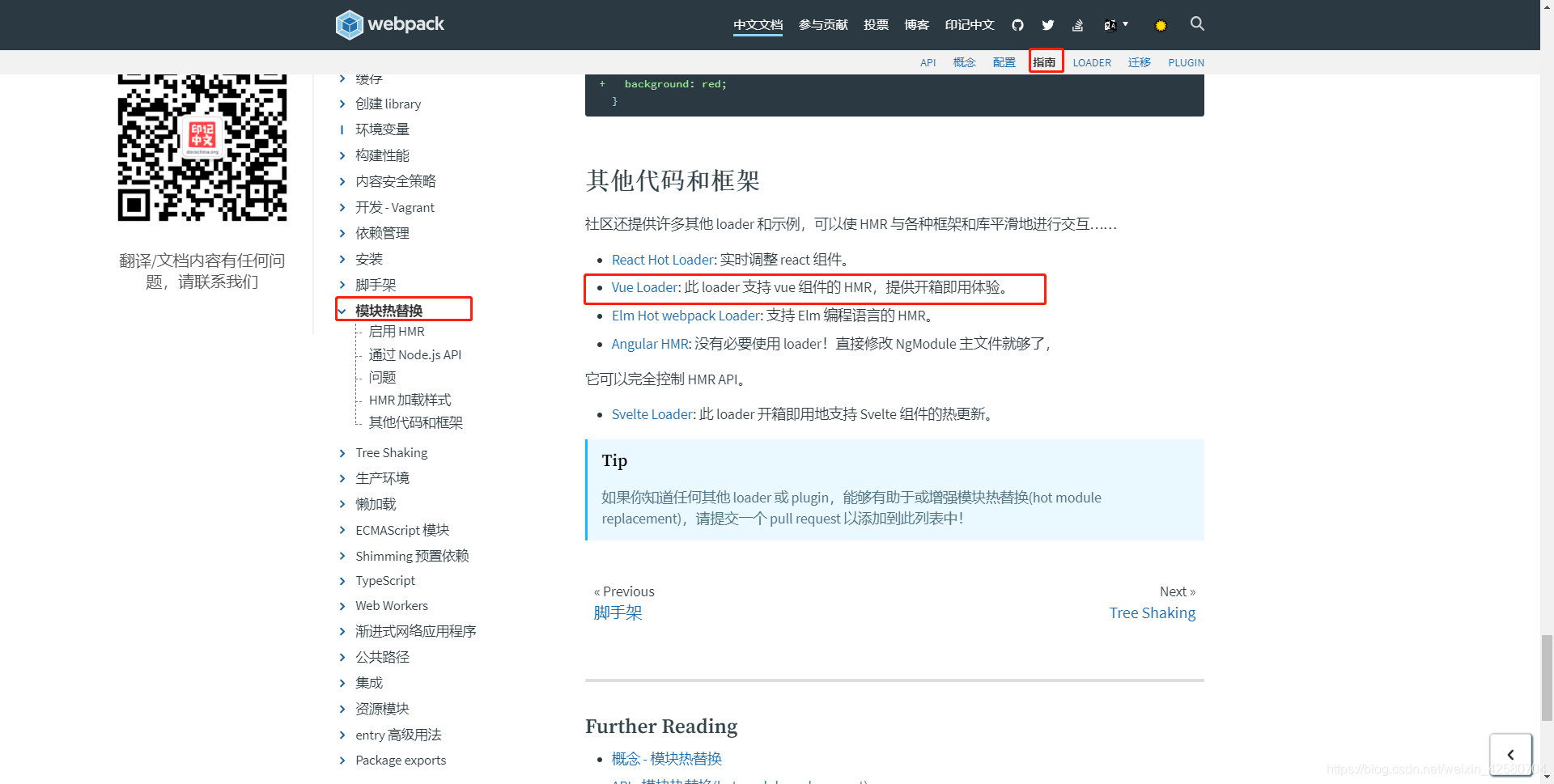This screenshot has width=1554, height=784.
Task: Open the 中文文档 nav item
Action: [x=758, y=25]
